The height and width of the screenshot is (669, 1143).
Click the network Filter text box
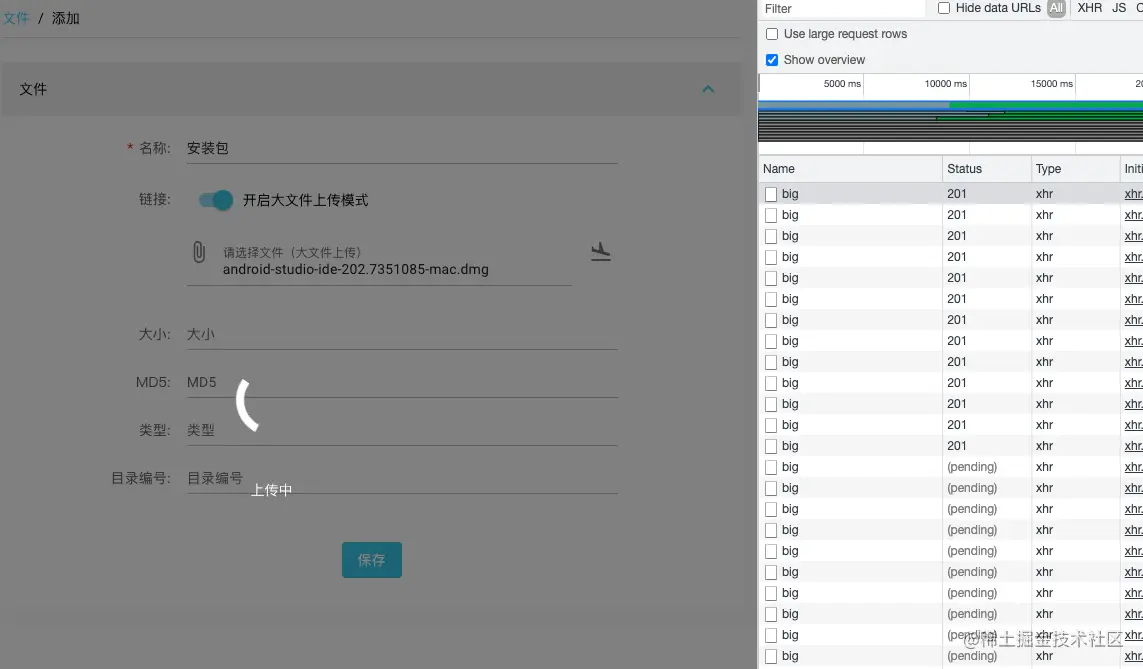tap(841, 9)
